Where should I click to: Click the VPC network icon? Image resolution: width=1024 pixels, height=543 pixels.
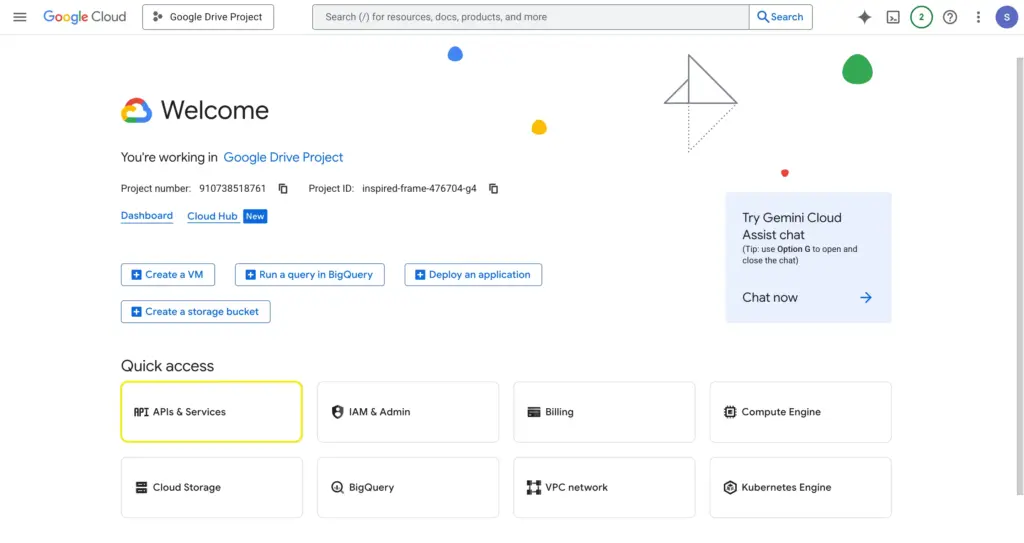click(x=534, y=487)
